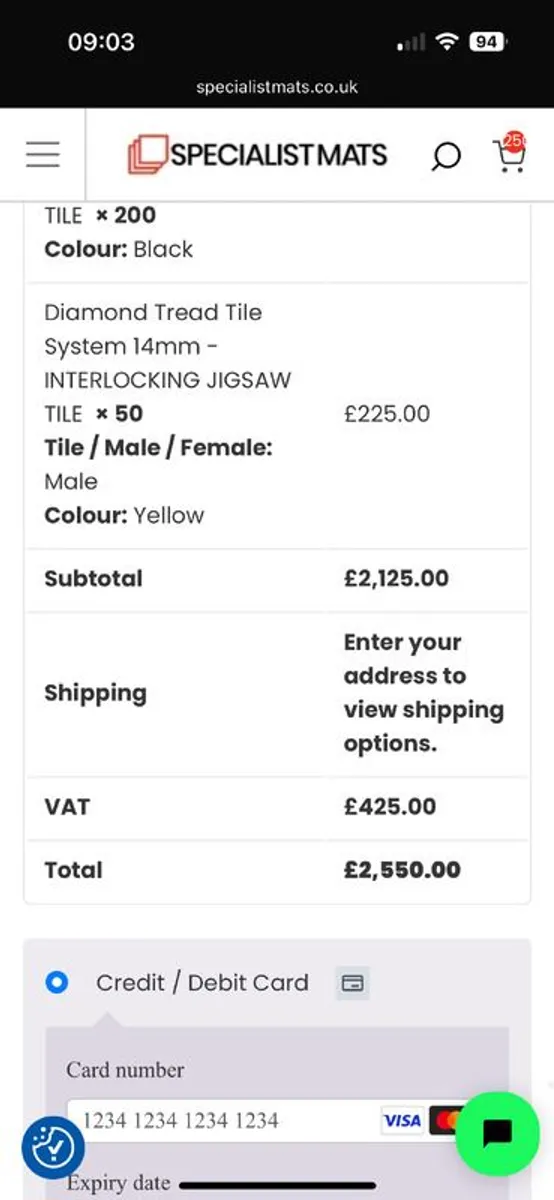View shopping cart with item badge
This screenshot has height=1200, width=554.
click(510, 154)
